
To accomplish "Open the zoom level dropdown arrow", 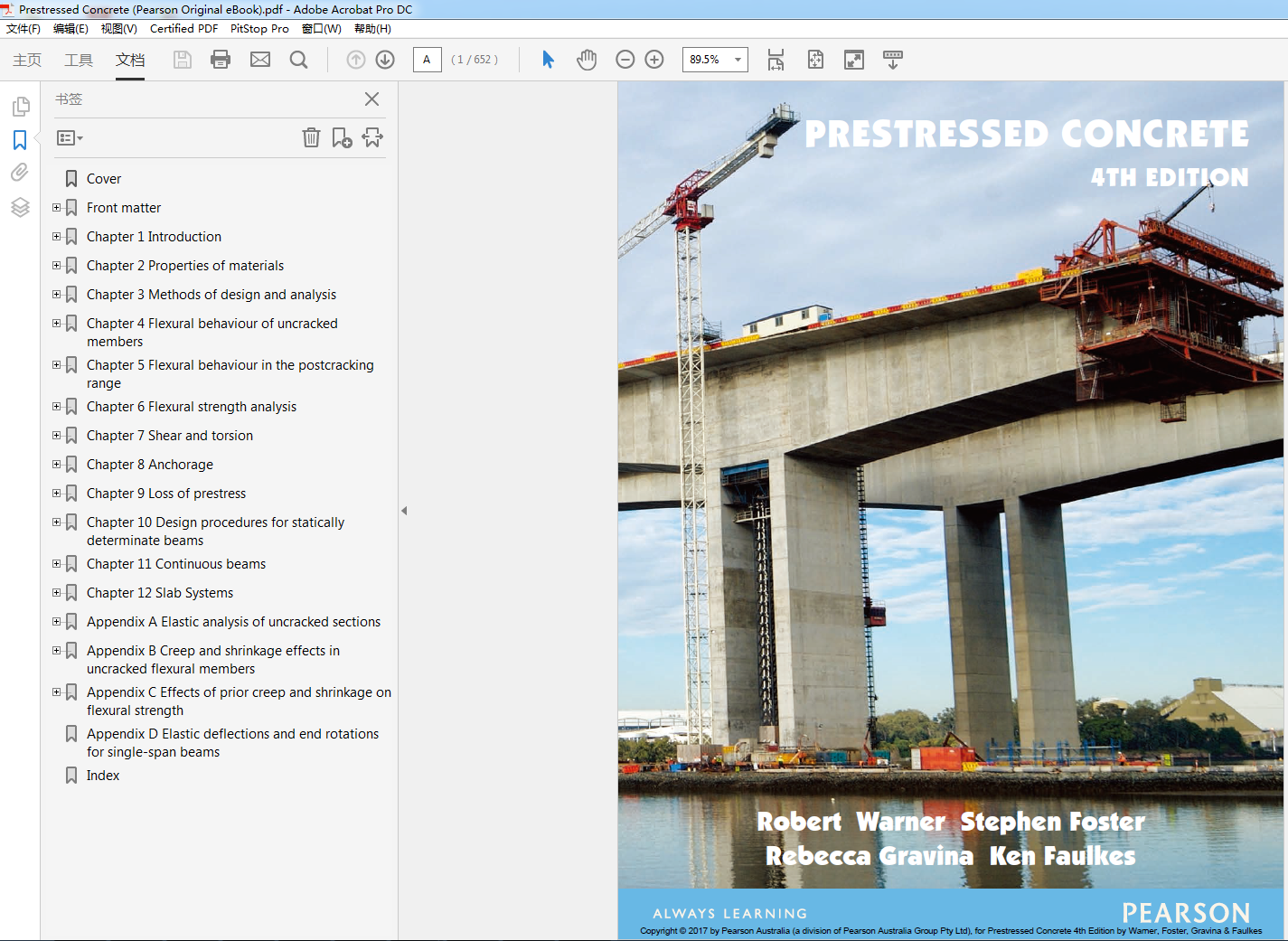I will click(738, 60).
